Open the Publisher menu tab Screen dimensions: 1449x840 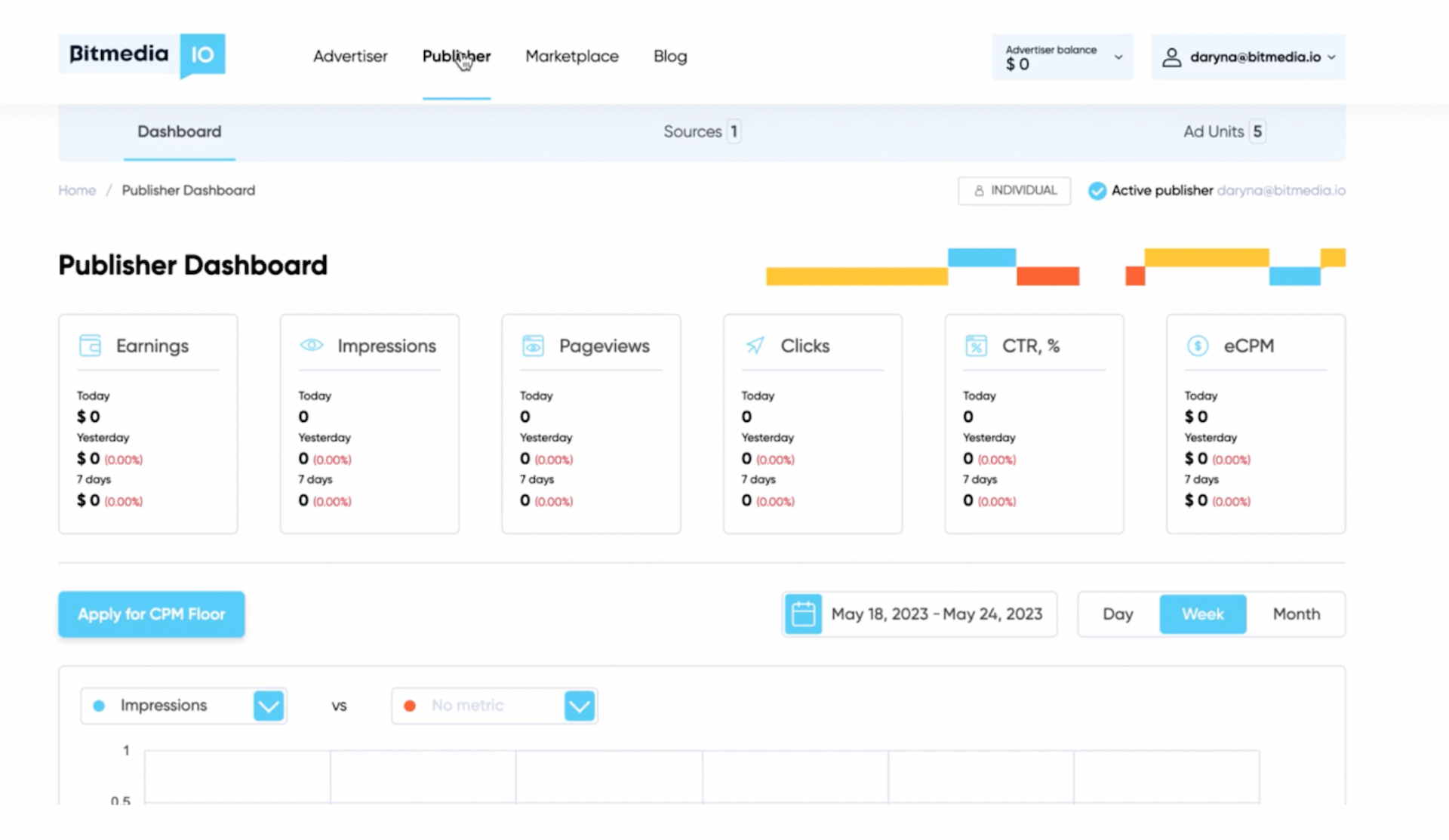point(456,56)
